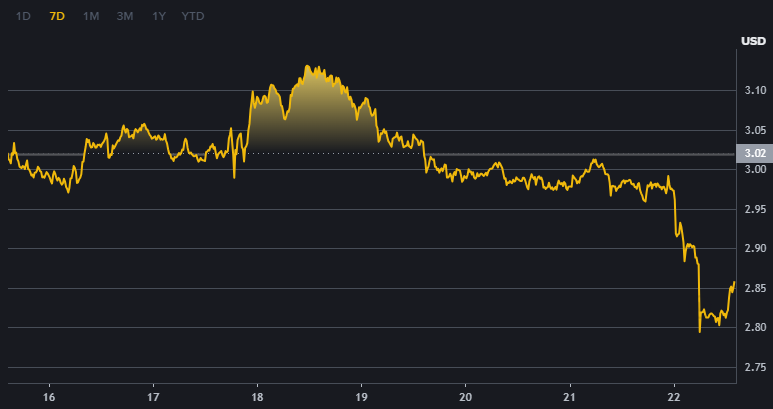Switch to the 1D time range
This screenshot has width=773, height=409.
pos(23,17)
